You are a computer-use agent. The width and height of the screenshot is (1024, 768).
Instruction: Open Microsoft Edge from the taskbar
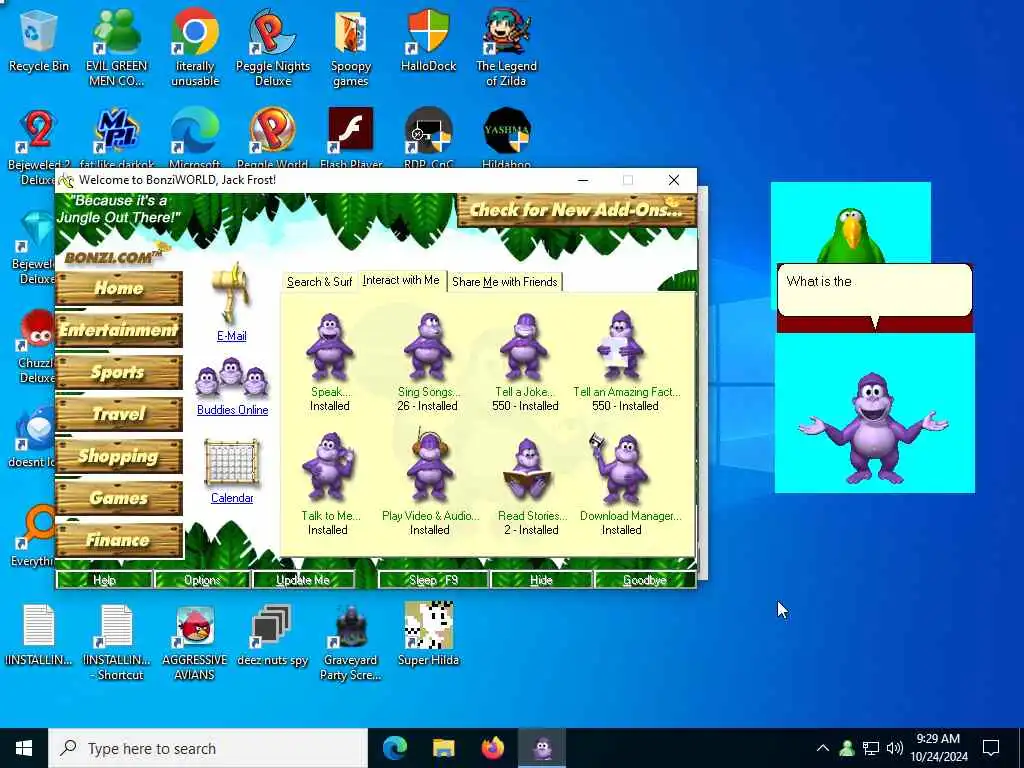click(394, 748)
